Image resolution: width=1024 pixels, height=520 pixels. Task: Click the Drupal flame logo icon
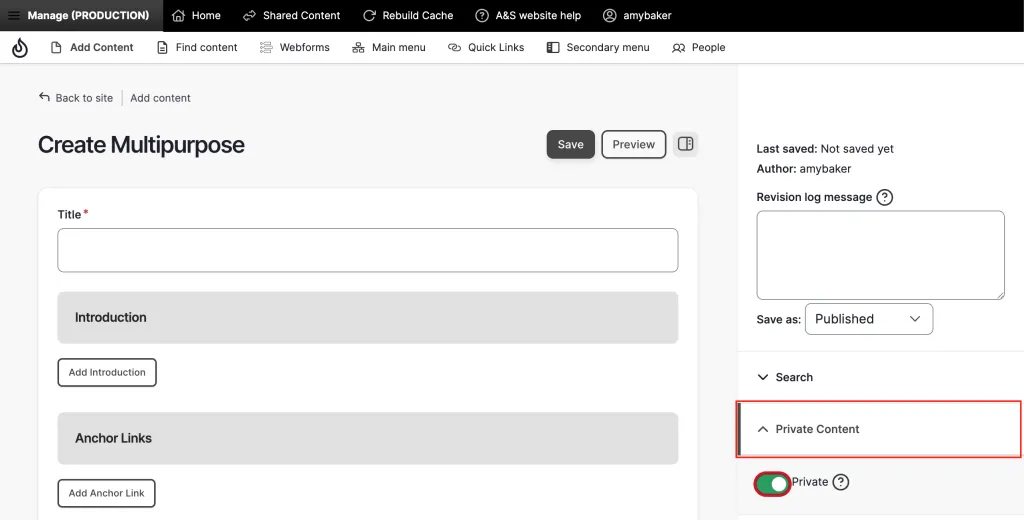click(20, 48)
